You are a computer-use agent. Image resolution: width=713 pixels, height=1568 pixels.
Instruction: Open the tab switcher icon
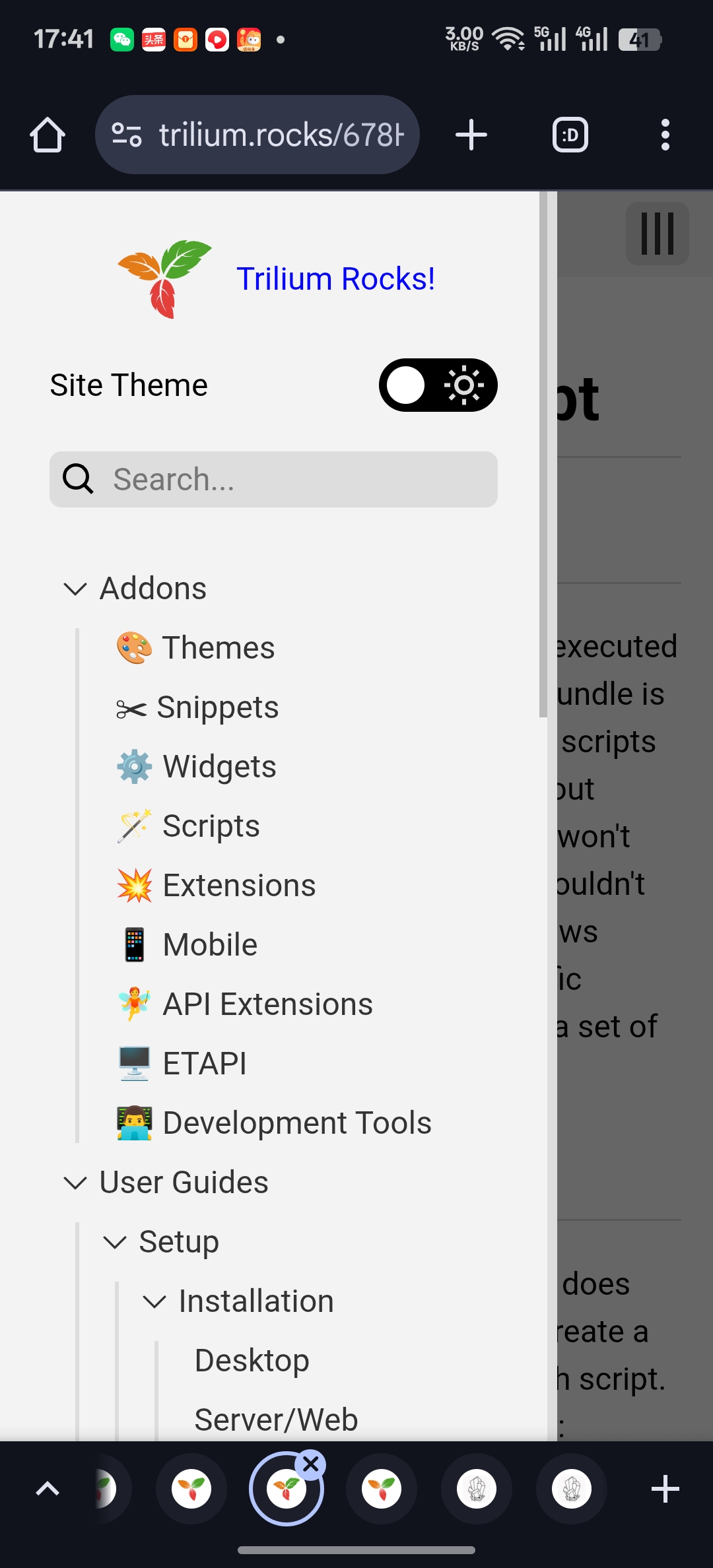click(570, 135)
